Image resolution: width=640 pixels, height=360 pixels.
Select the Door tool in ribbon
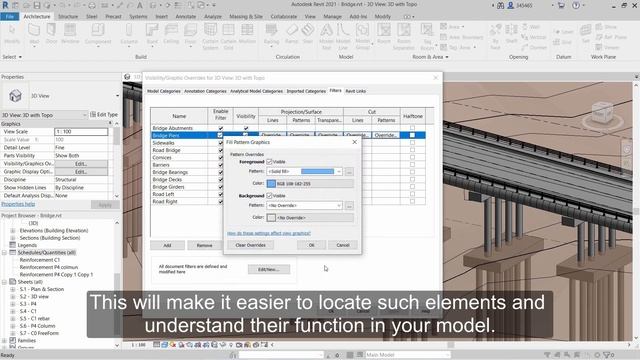(x=51, y=33)
